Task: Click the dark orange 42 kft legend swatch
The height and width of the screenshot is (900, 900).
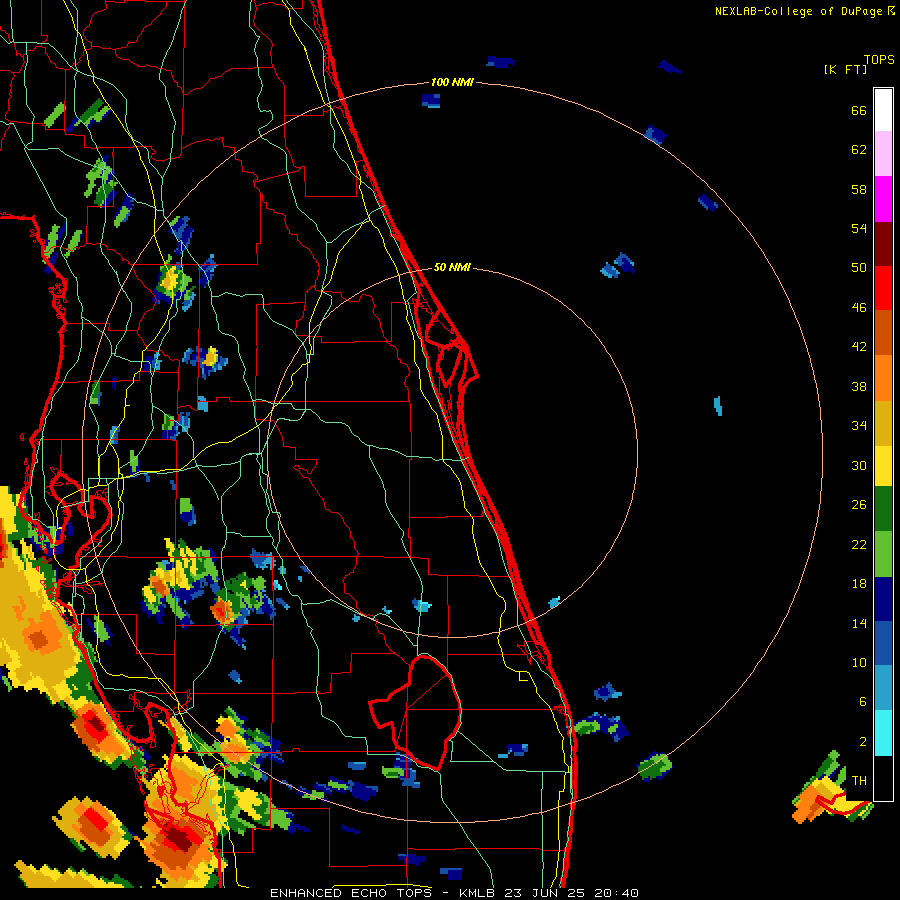Action: pyautogui.click(x=883, y=333)
